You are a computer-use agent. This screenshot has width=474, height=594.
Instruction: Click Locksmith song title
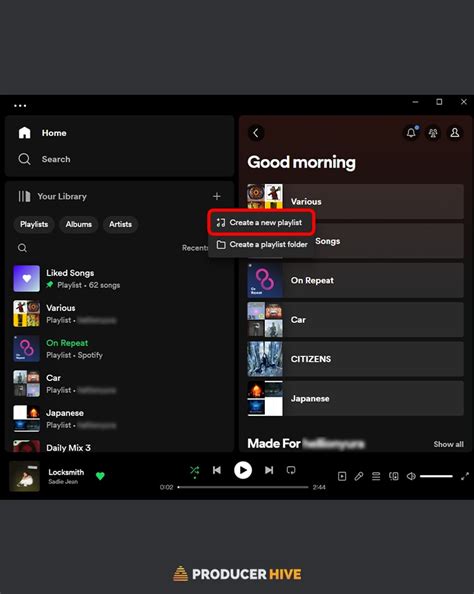pos(66,472)
